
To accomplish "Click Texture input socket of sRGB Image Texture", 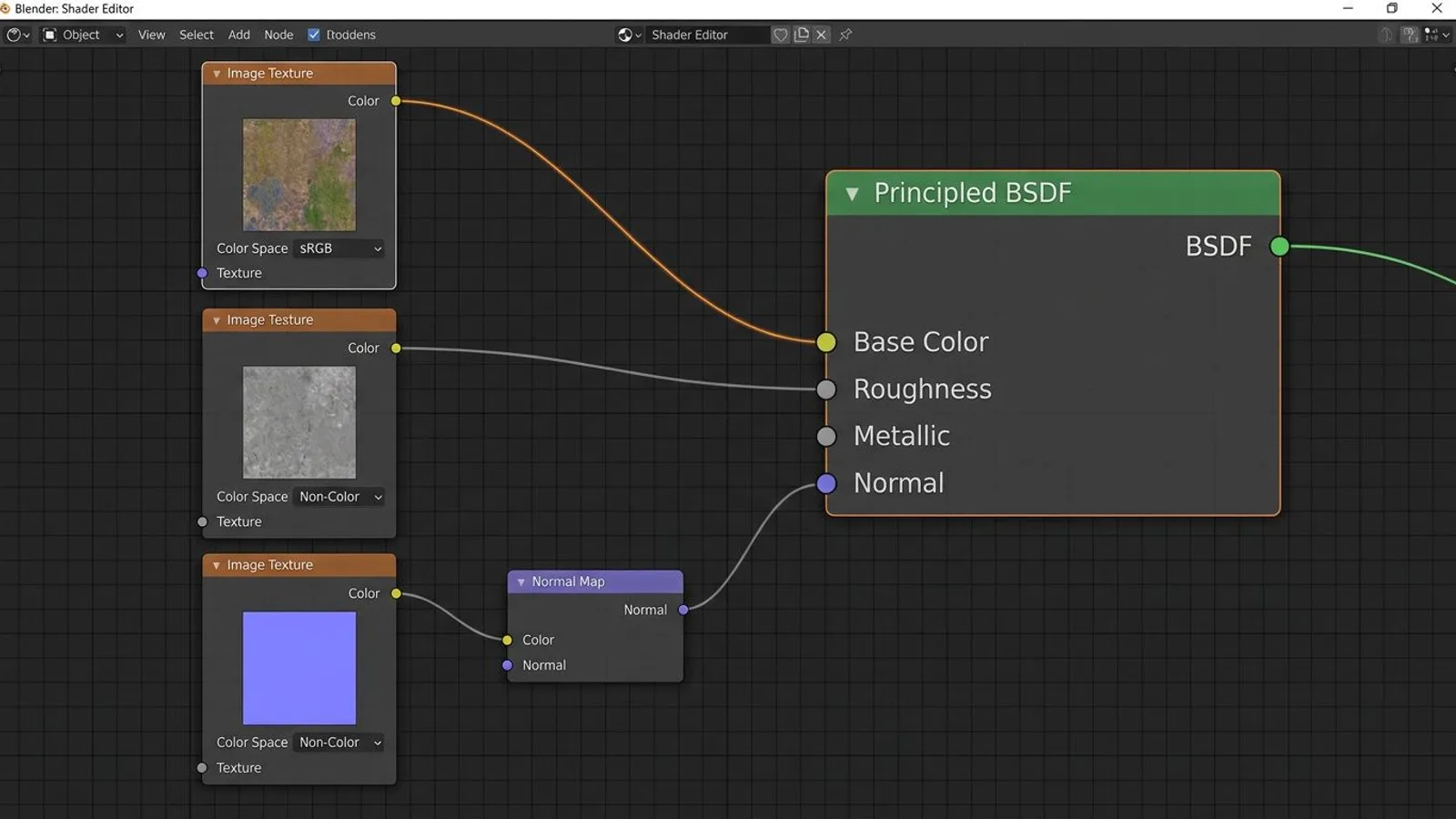I will point(202,273).
